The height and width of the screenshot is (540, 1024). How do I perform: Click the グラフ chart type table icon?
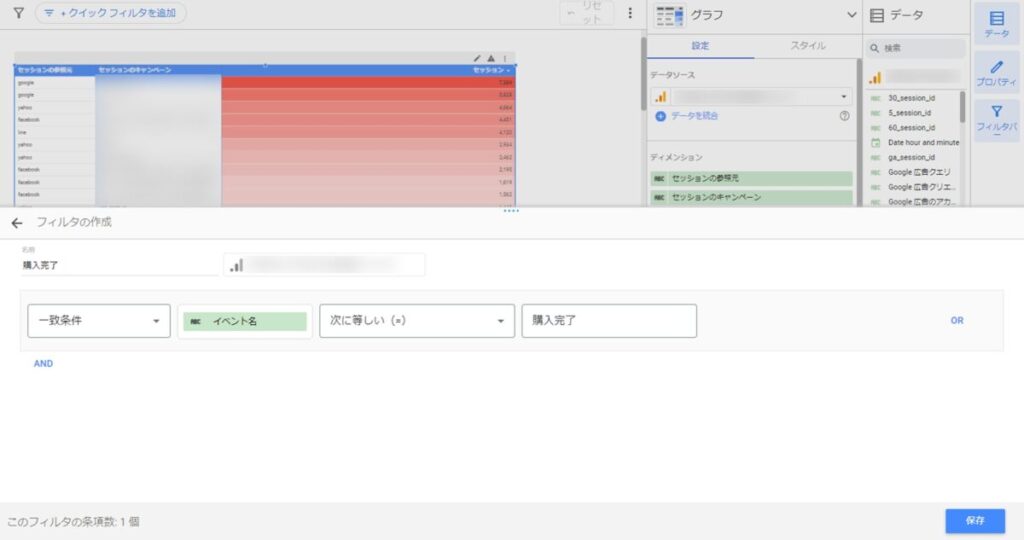point(669,15)
